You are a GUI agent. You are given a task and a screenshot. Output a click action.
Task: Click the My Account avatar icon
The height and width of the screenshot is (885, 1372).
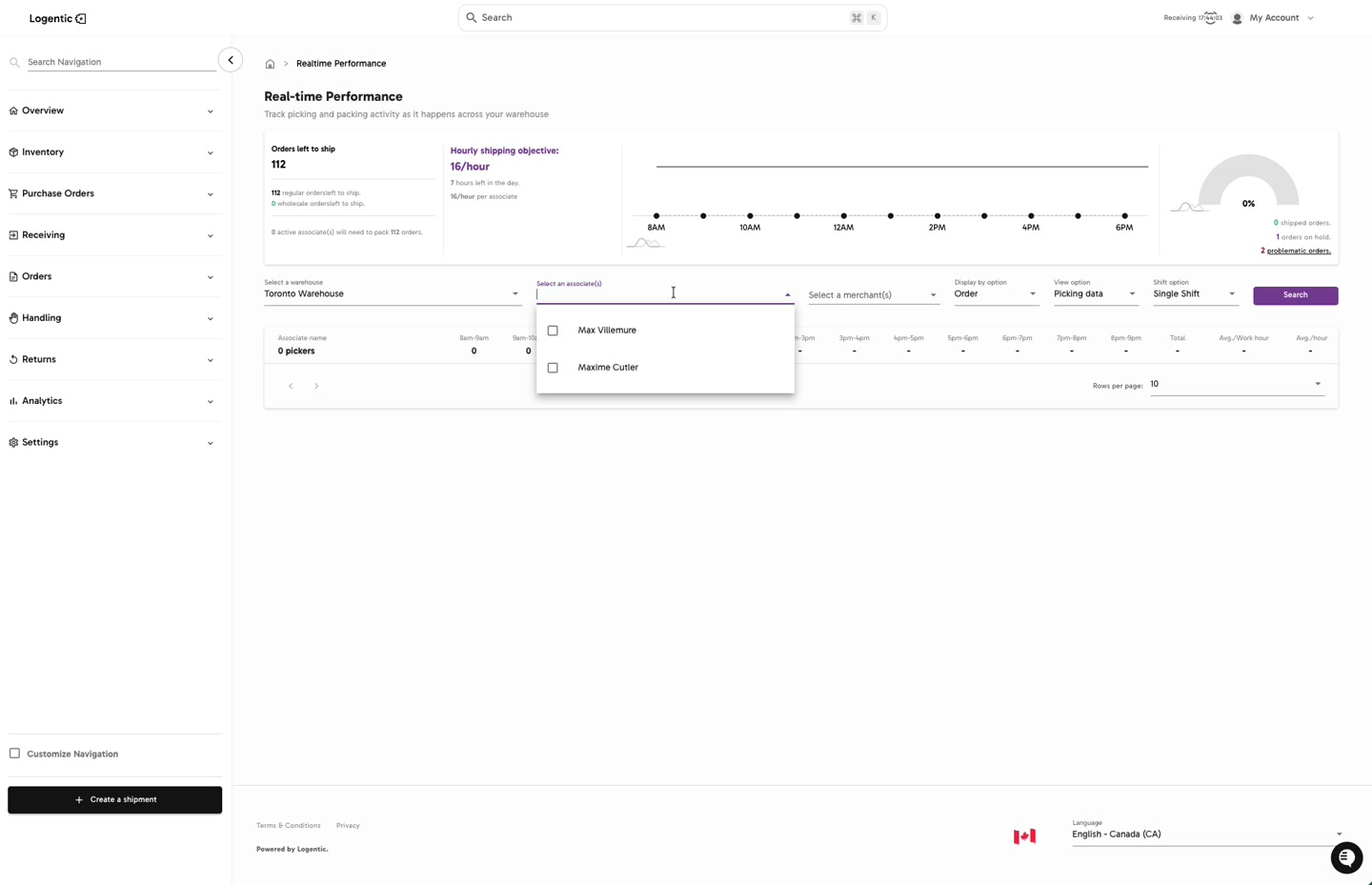click(x=1237, y=18)
